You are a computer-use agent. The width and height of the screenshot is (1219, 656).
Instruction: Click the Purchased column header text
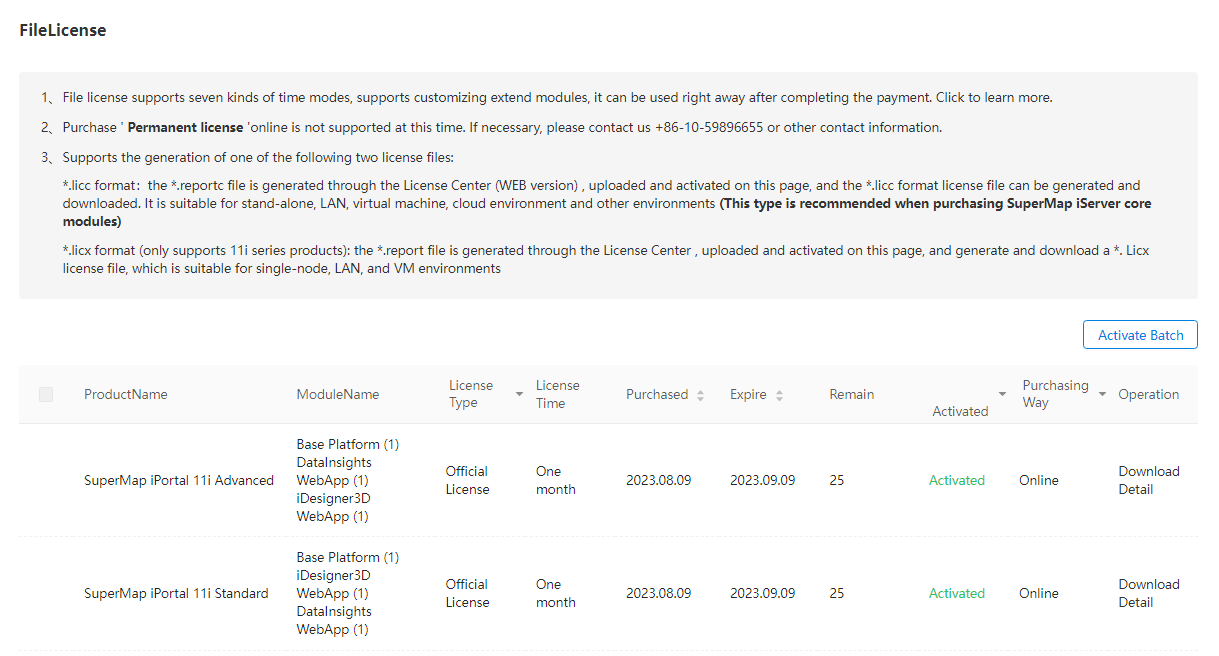[x=656, y=394]
